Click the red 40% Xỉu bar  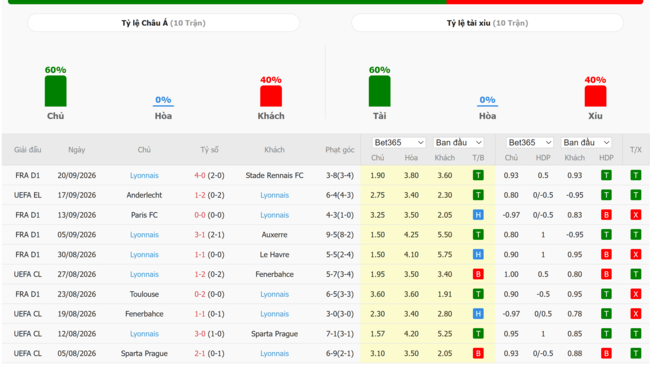click(x=595, y=96)
